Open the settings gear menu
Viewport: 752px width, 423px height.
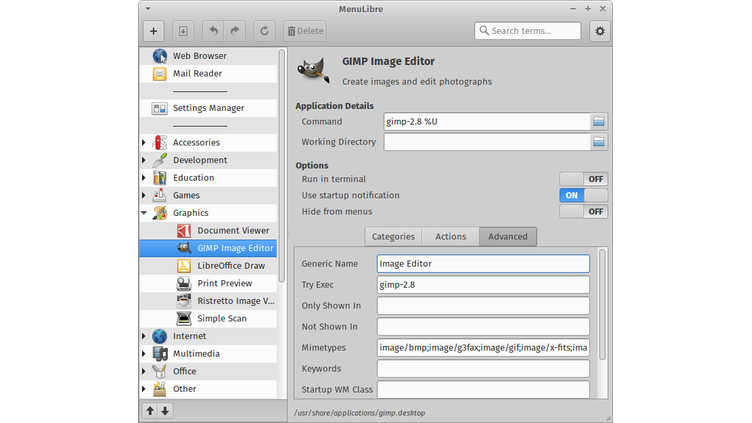pyautogui.click(x=599, y=31)
